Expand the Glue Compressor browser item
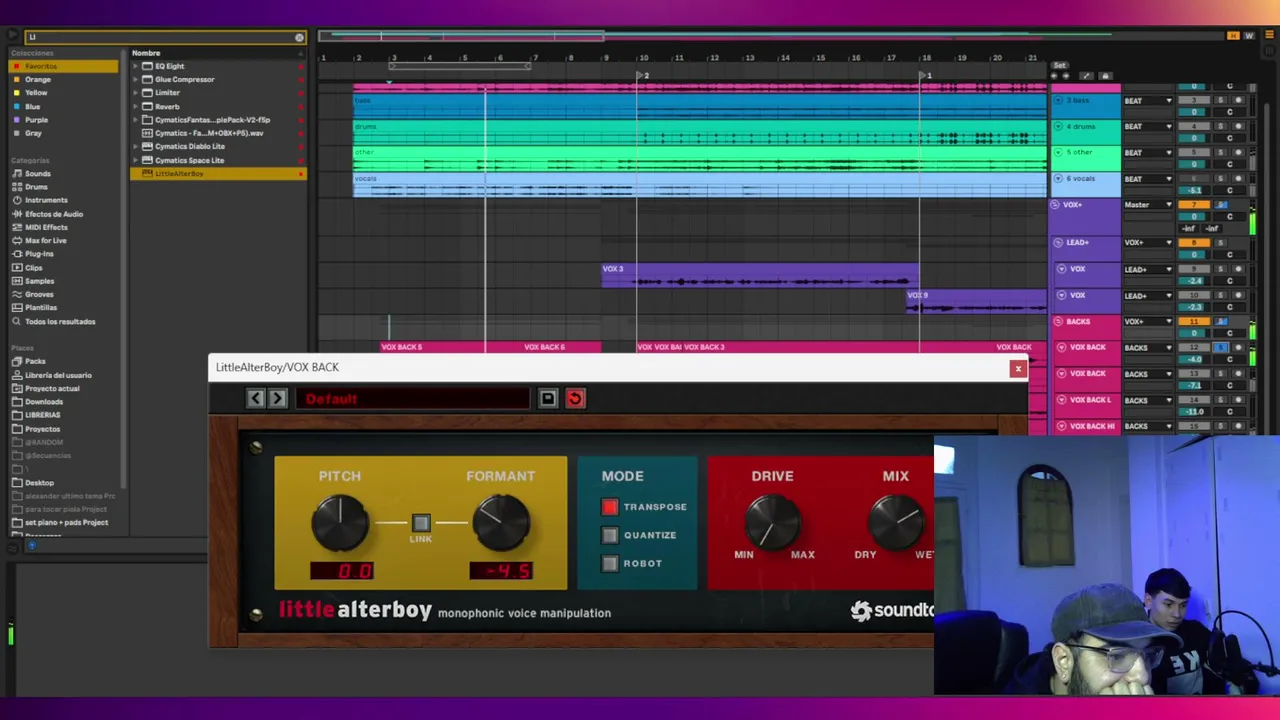This screenshot has height=720, width=1280. coord(135,79)
